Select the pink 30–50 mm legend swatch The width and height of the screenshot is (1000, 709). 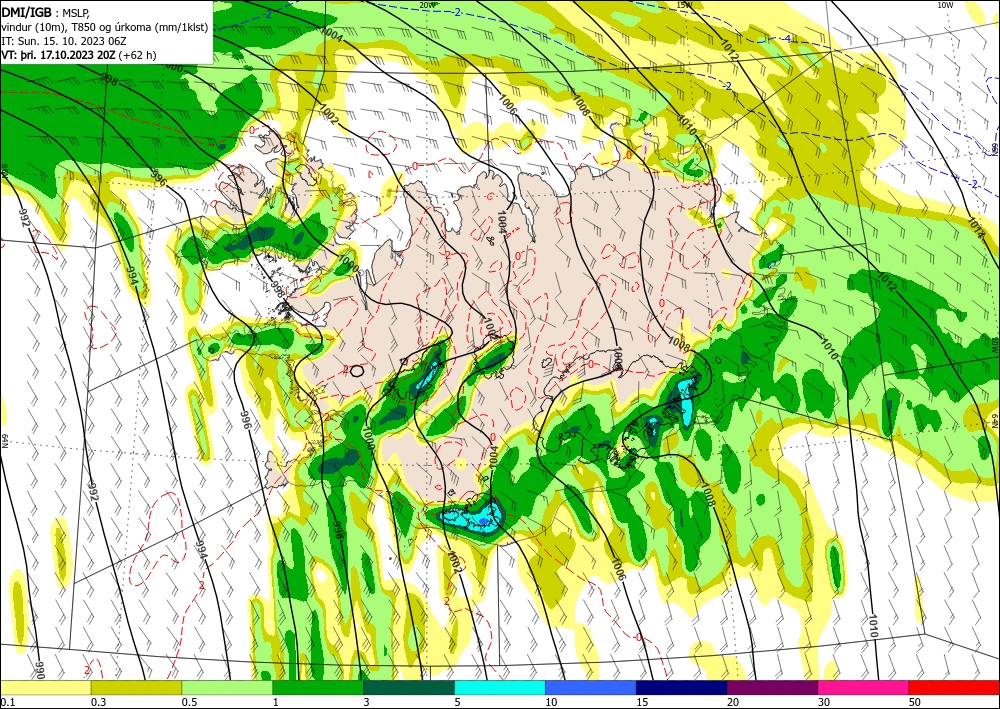point(863,687)
